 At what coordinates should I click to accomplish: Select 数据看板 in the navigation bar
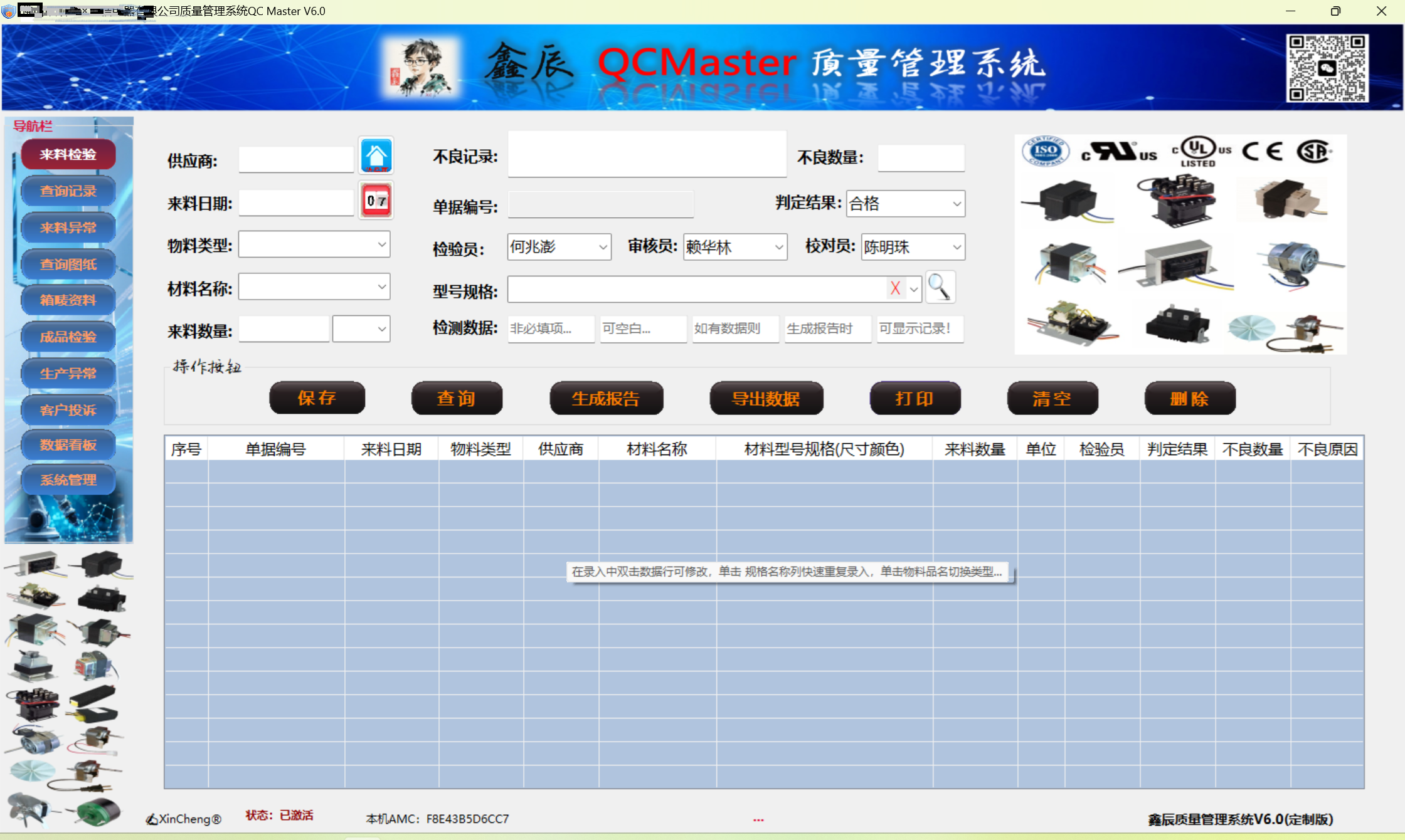point(68,445)
